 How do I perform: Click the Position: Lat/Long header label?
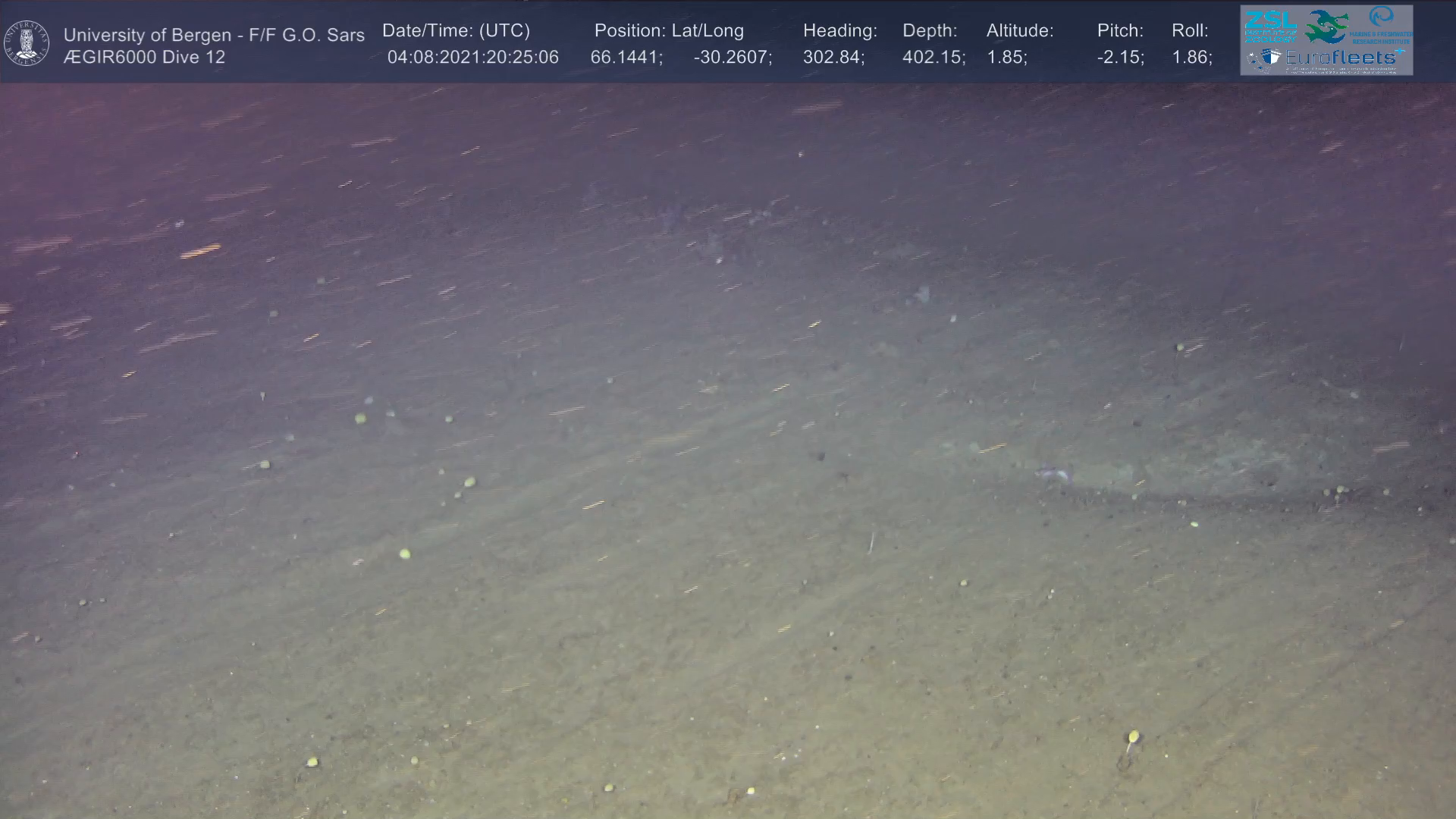tap(669, 31)
